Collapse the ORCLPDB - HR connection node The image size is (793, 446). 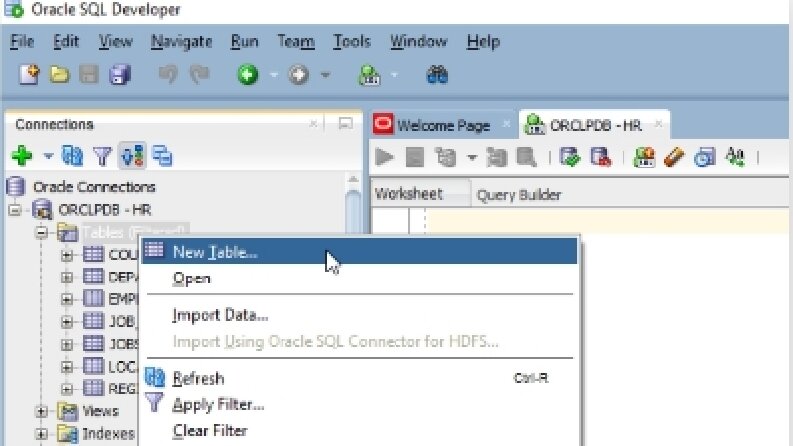pos(15,209)
